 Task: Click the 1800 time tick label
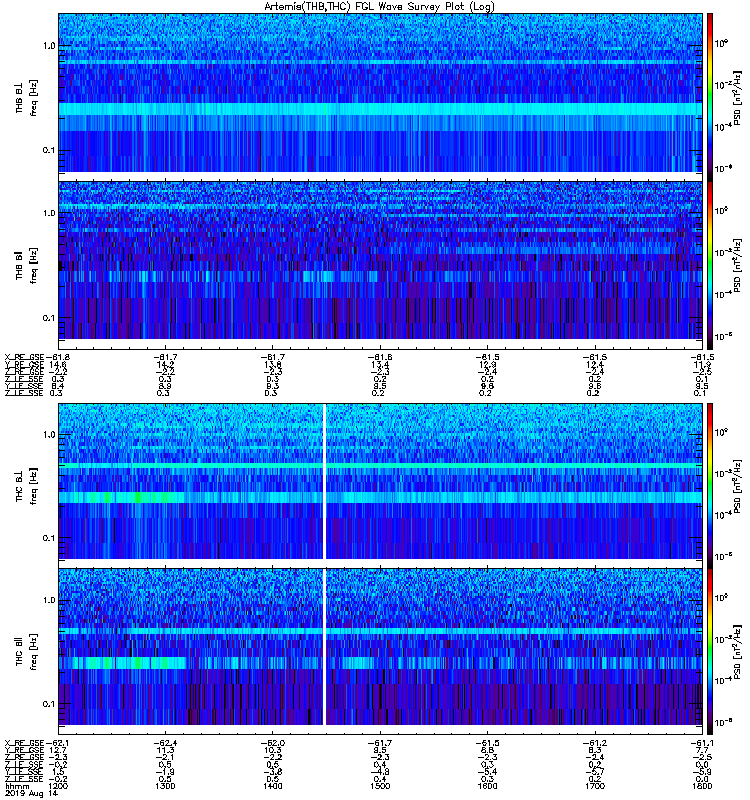pyautogui.click(x=702, y=786)
